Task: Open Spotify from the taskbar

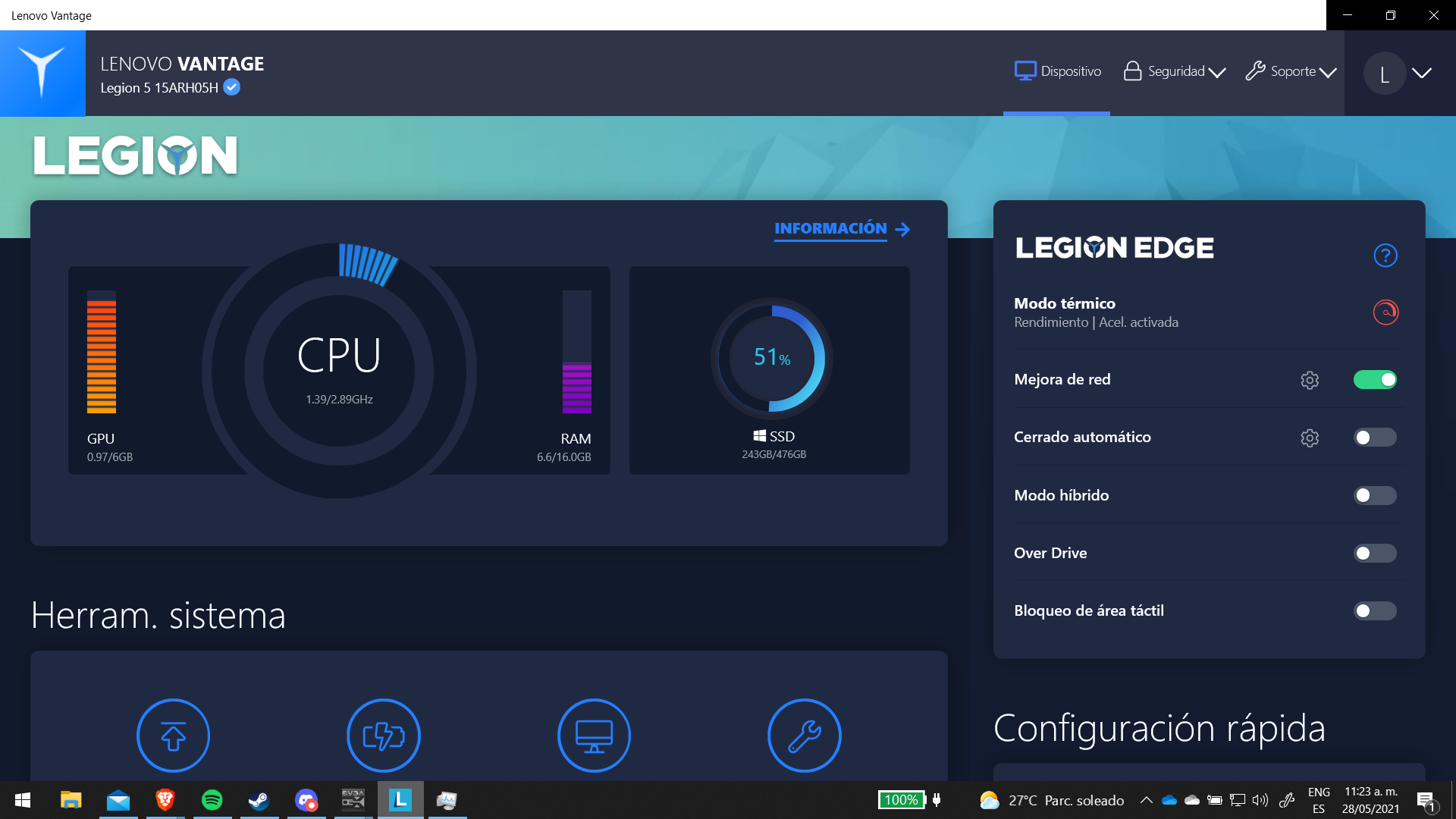Action: (212, 800)
